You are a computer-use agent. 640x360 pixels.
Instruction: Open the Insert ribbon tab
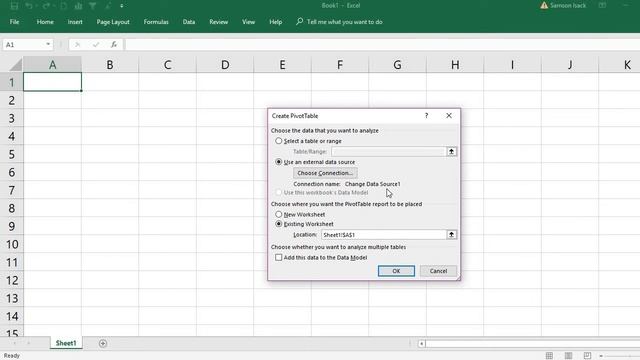tap(75, 22)
